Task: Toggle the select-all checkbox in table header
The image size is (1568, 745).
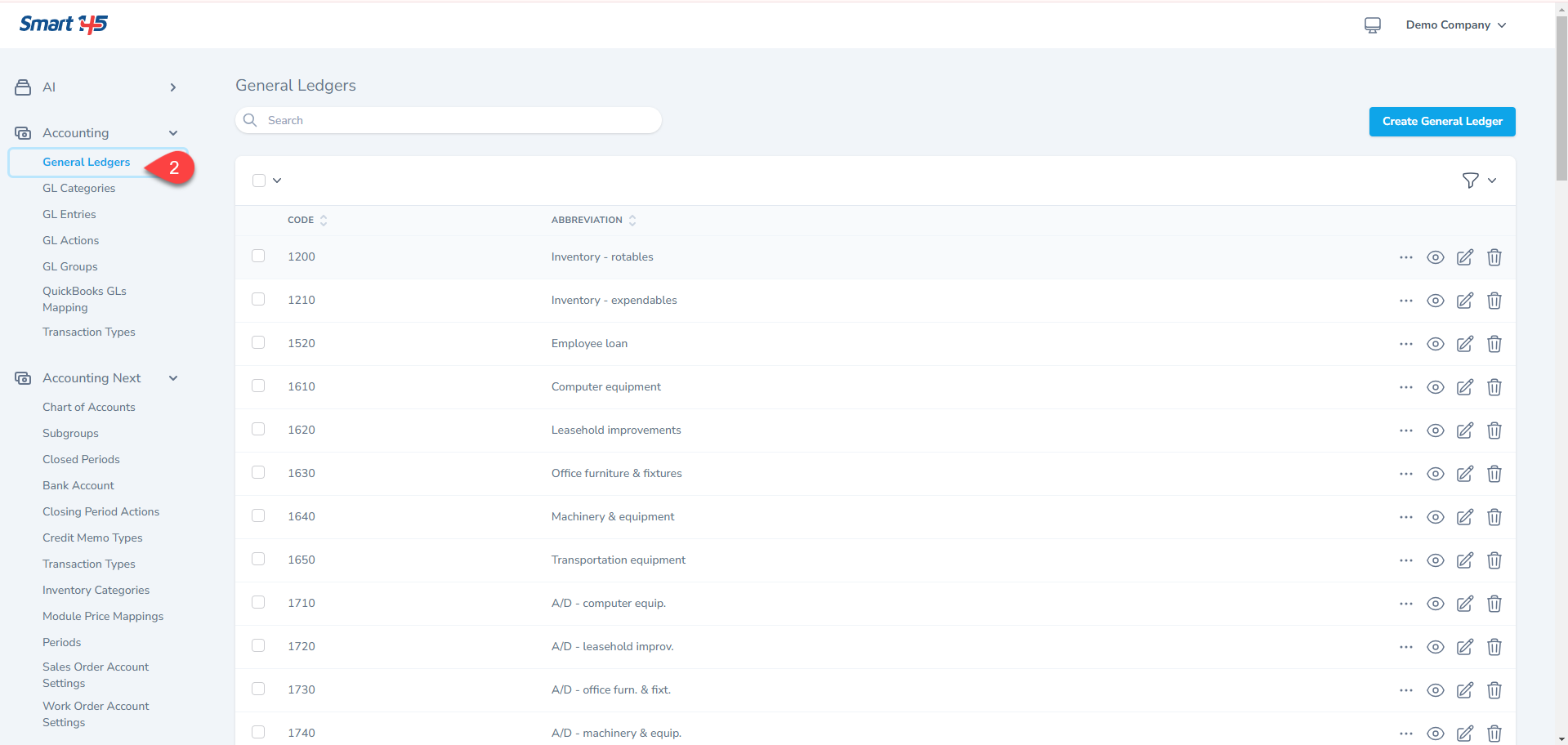Action: tap(259, 181)
